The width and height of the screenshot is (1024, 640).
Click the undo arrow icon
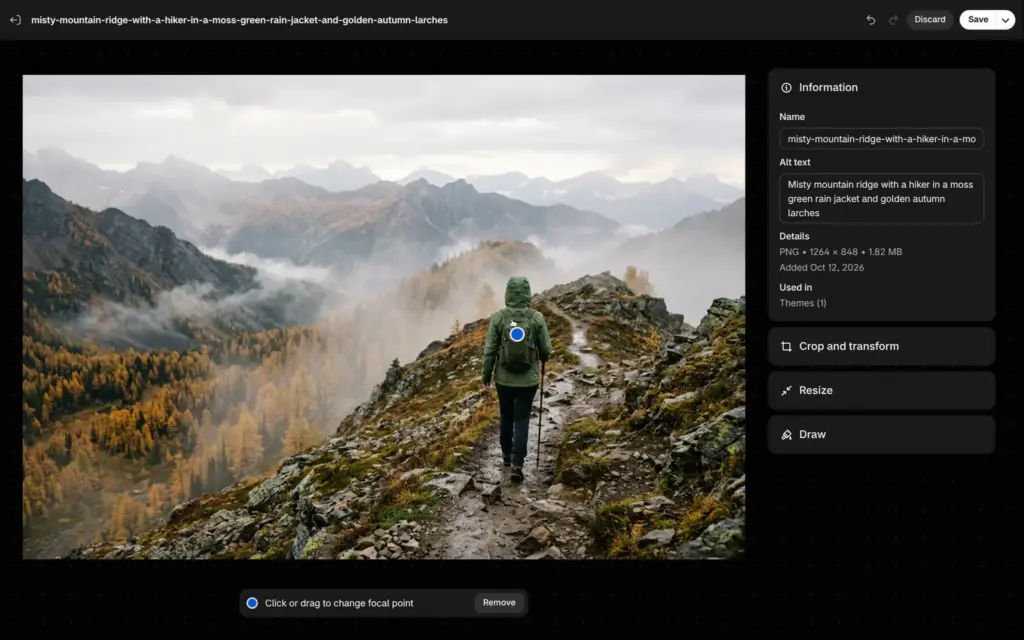pos(871,20)
